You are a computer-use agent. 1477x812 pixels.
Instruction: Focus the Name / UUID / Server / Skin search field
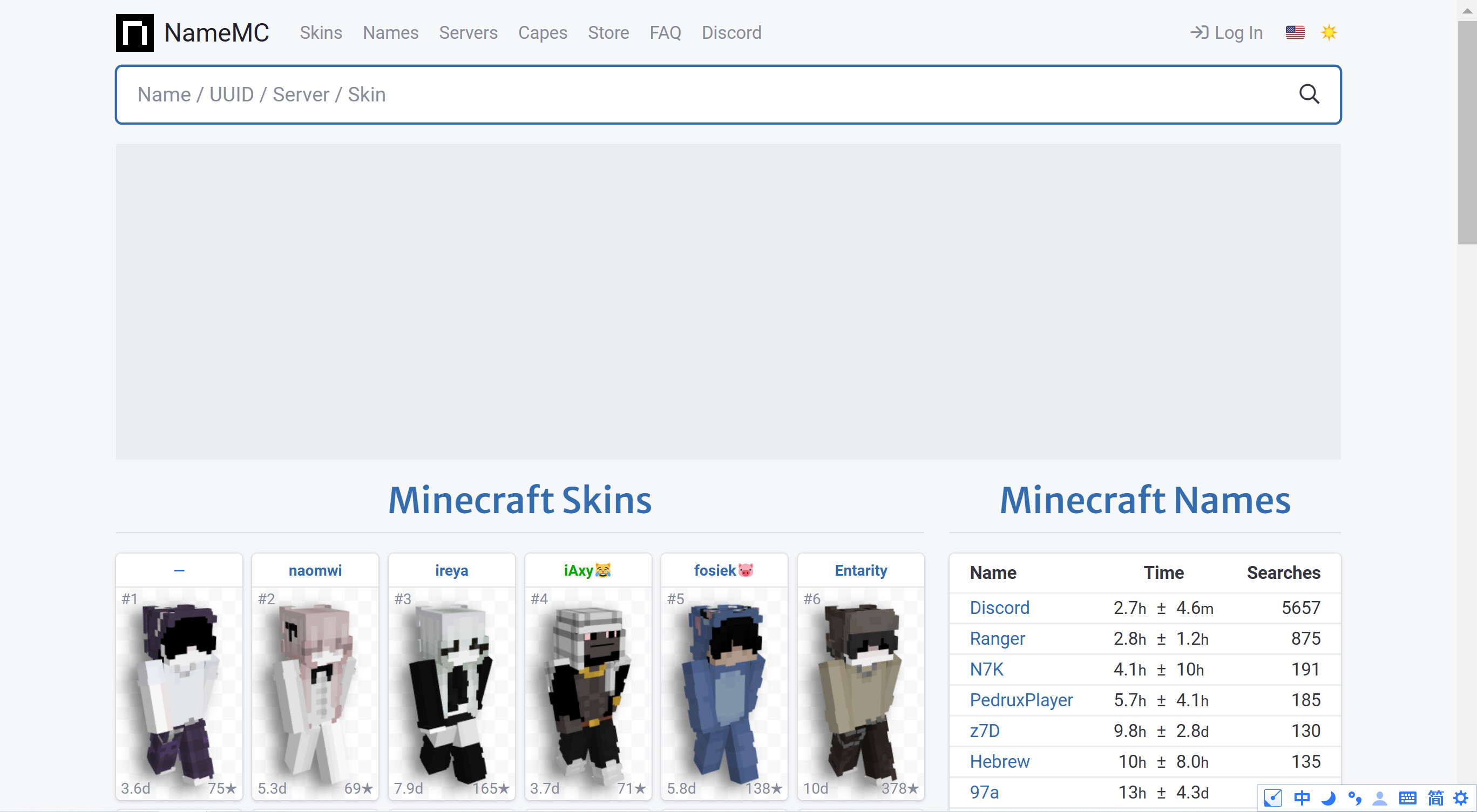728,94
